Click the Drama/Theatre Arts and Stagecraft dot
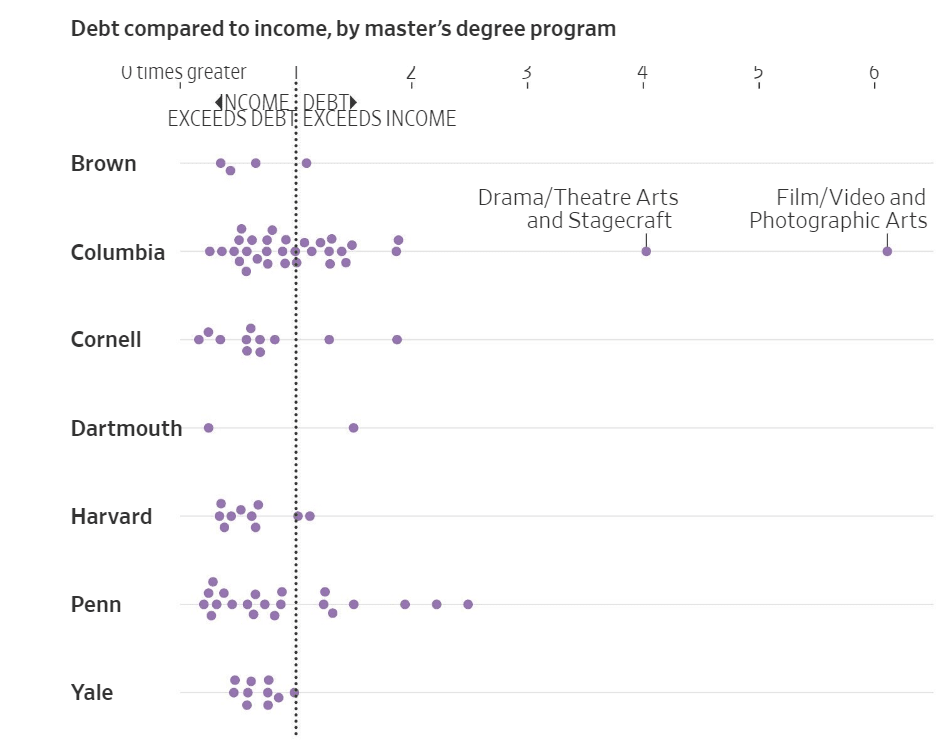This screenshot has width=952, height=753. [646, 251]
